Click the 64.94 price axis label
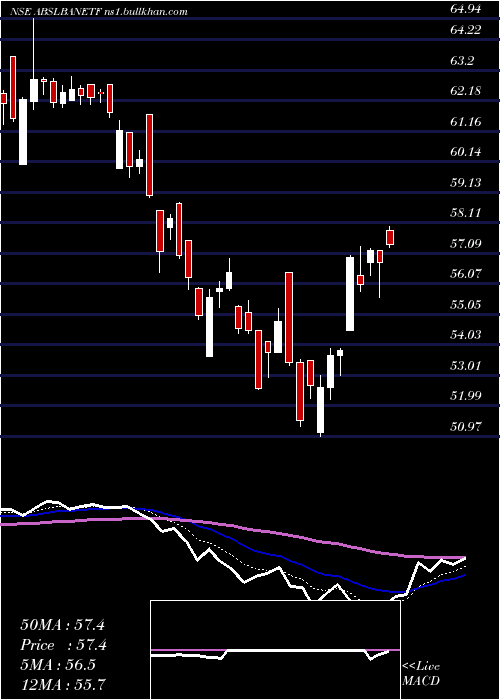This screenshot has height=700, width=500. [x=466, y=8]
